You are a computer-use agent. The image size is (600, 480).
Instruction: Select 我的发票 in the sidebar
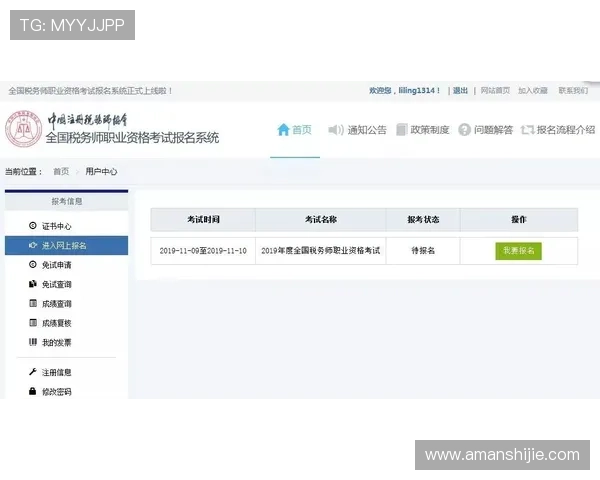[66, 342]
